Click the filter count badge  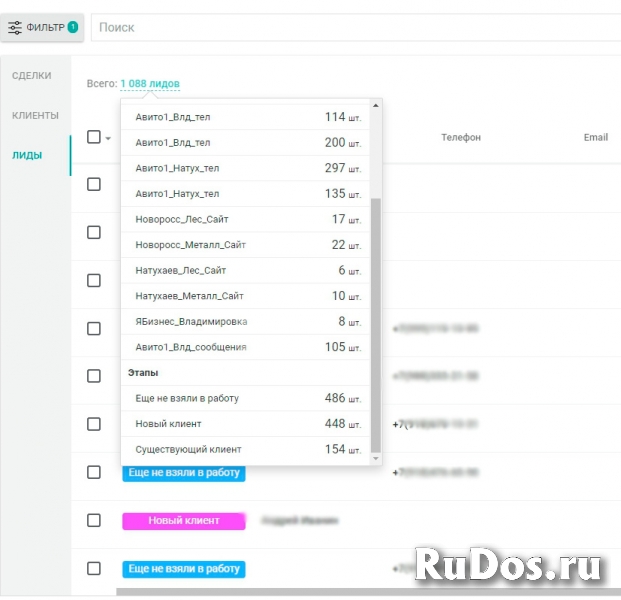click(x=73, y=27)
